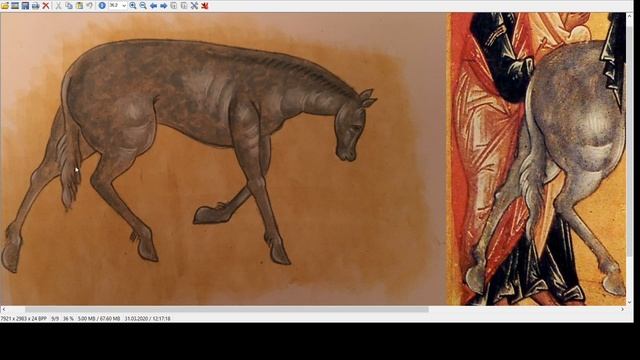
Task: Click the '31.03.2020 / 12:17:18' date entry
Action: [x=147, y=318]
